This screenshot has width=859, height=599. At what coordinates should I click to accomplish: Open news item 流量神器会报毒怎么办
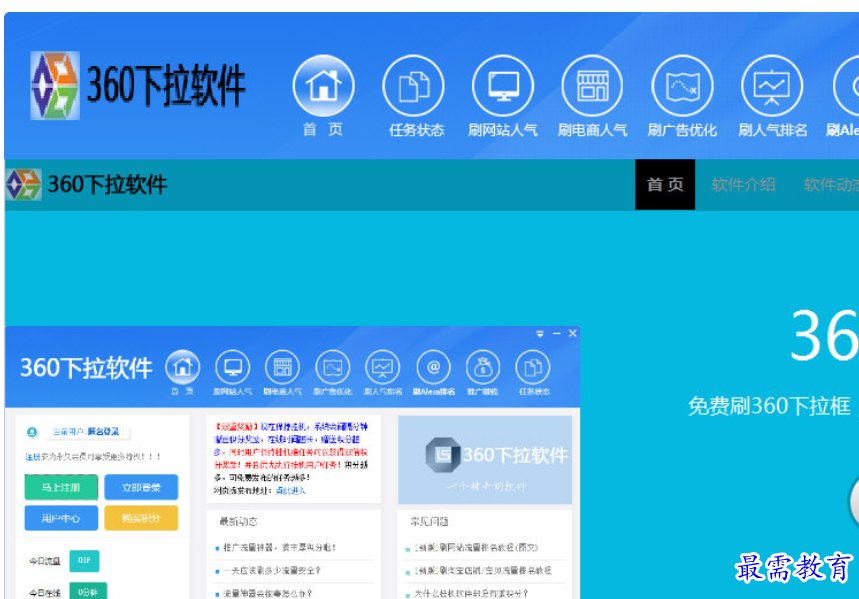268,594
